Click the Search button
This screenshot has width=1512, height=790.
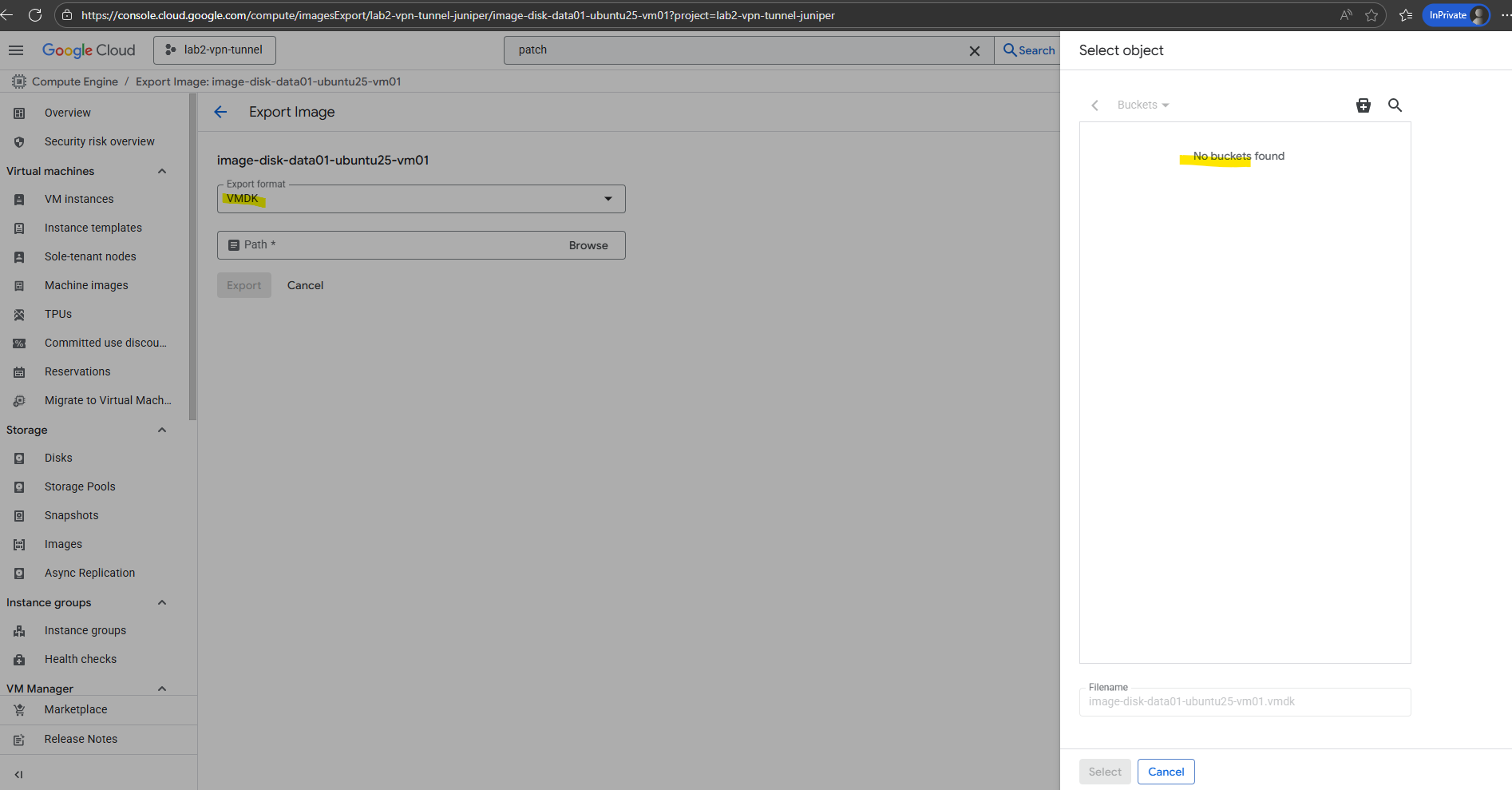click(1029, 50)
